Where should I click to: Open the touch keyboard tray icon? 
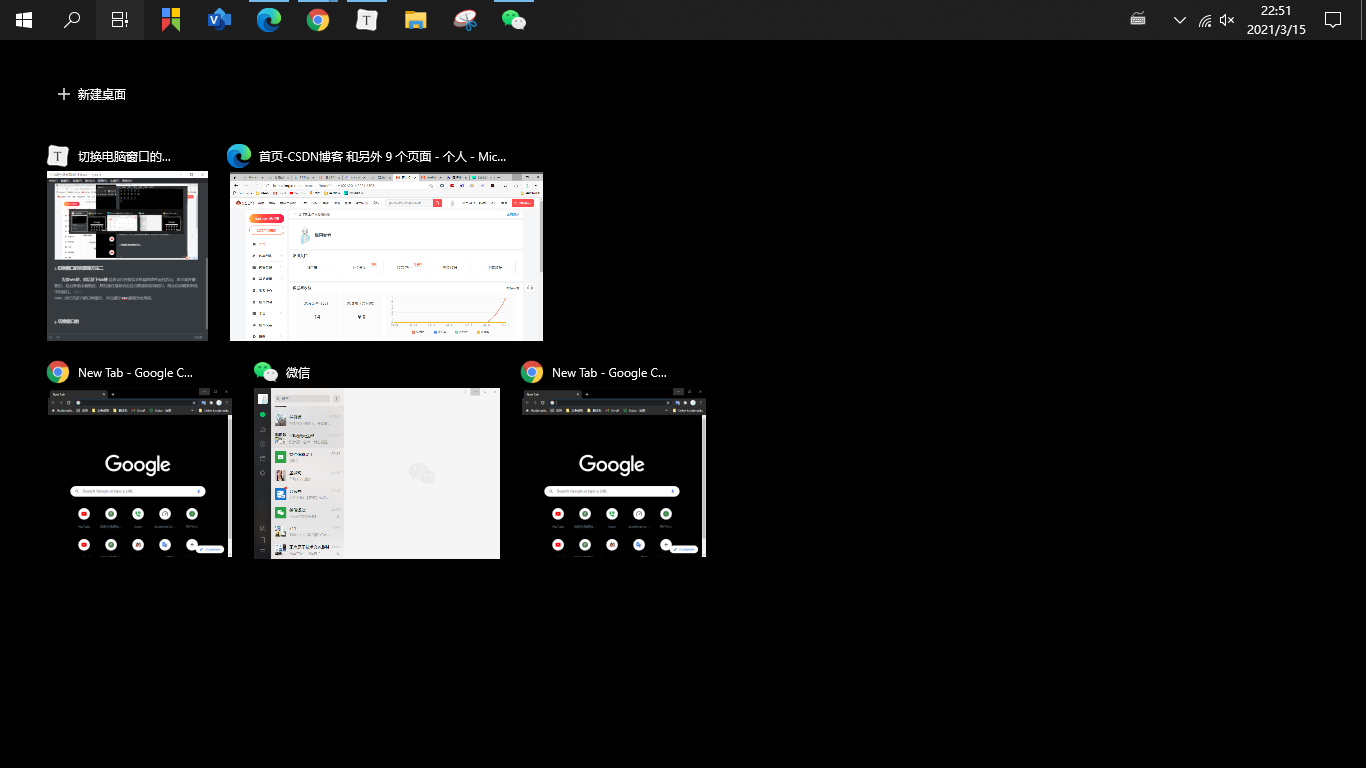tap(1138, 19)
